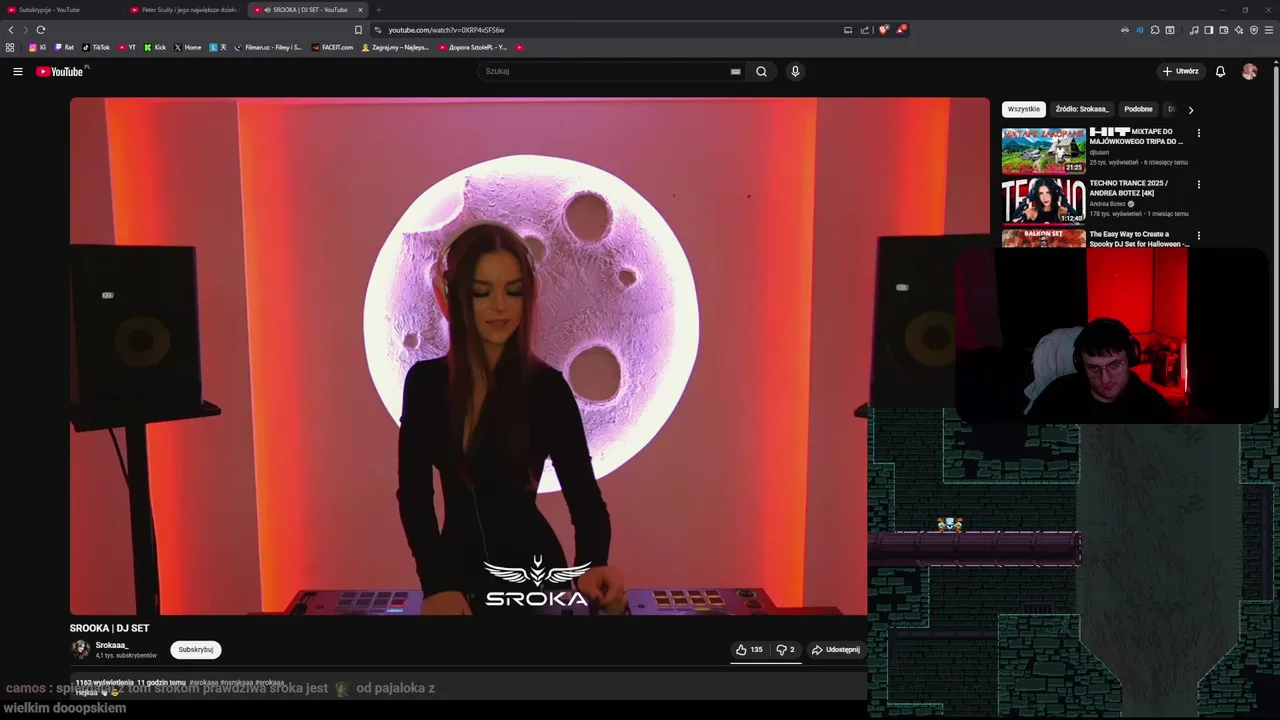
Task: Open the X Home bookmark
Action: coord(188,47)
